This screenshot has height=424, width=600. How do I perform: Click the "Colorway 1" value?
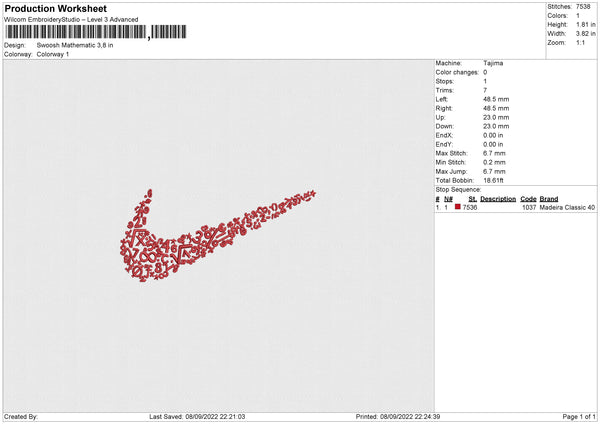point(53,54)
